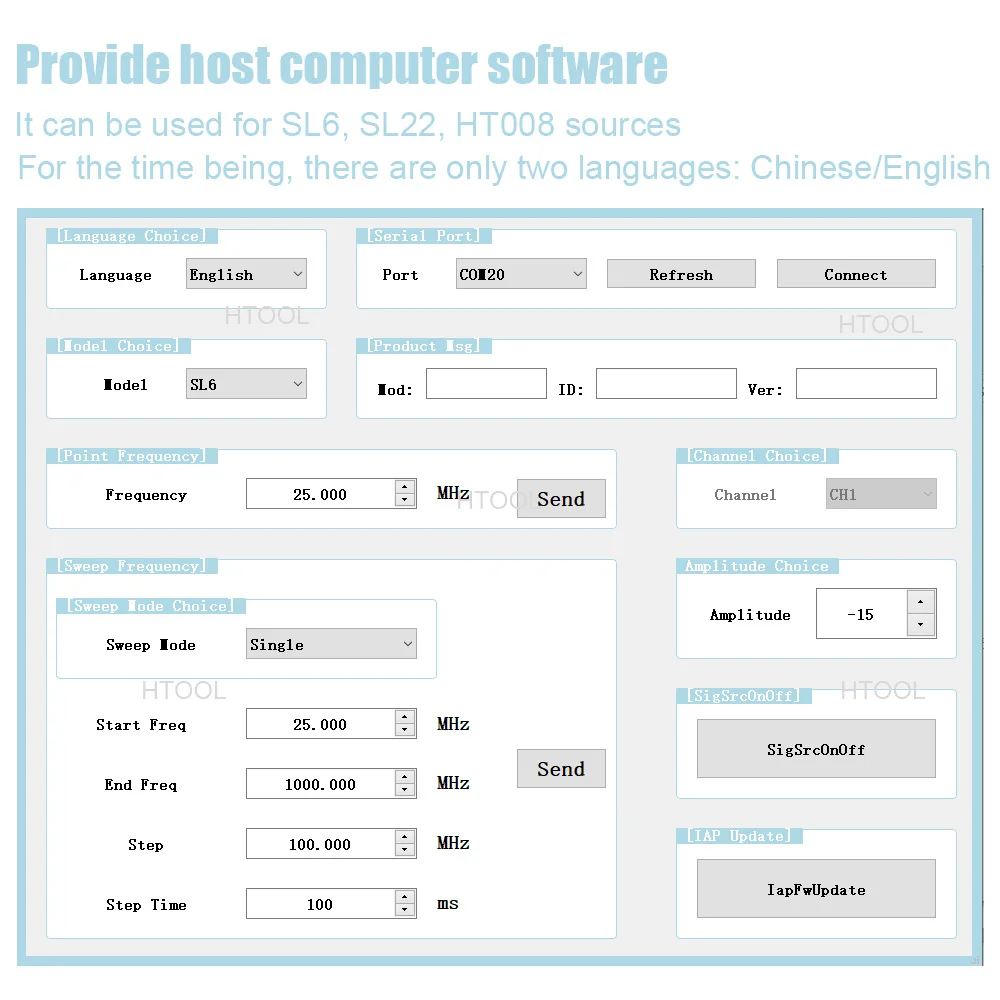Click the Refresh serial port button
The image size is (1000, 1000).
point(681,274)
